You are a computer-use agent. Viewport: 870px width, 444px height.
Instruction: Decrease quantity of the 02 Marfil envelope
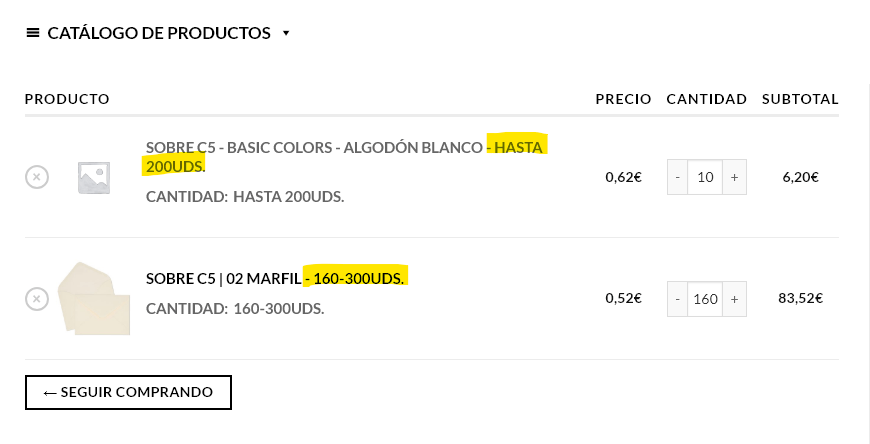coord(677,299)
